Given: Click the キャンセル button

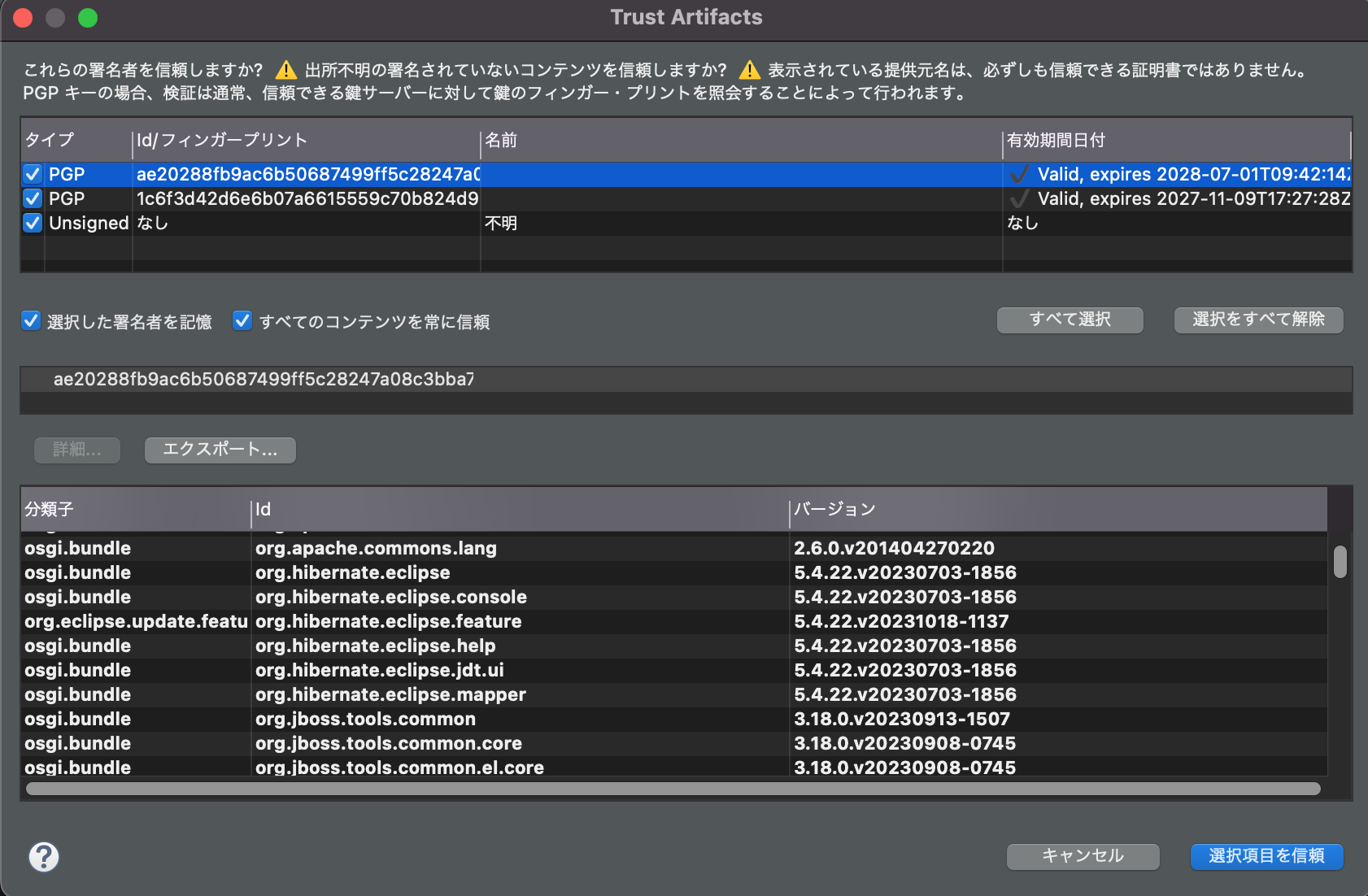Looking at the screenshot, I should coord(1083,856).
